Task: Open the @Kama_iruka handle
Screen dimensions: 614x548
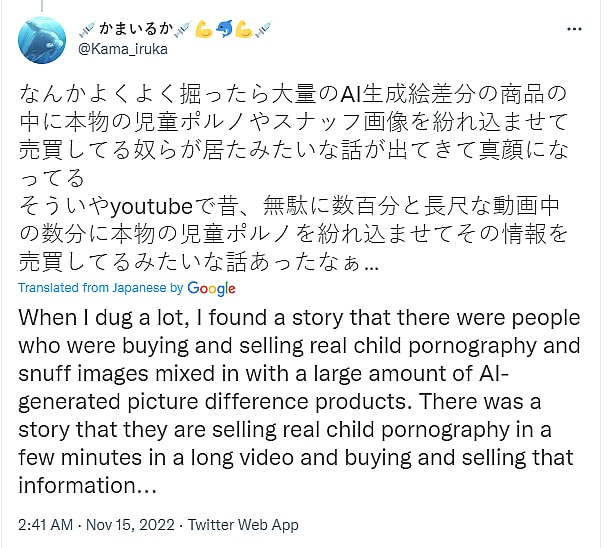Action: tap(122, 46)
